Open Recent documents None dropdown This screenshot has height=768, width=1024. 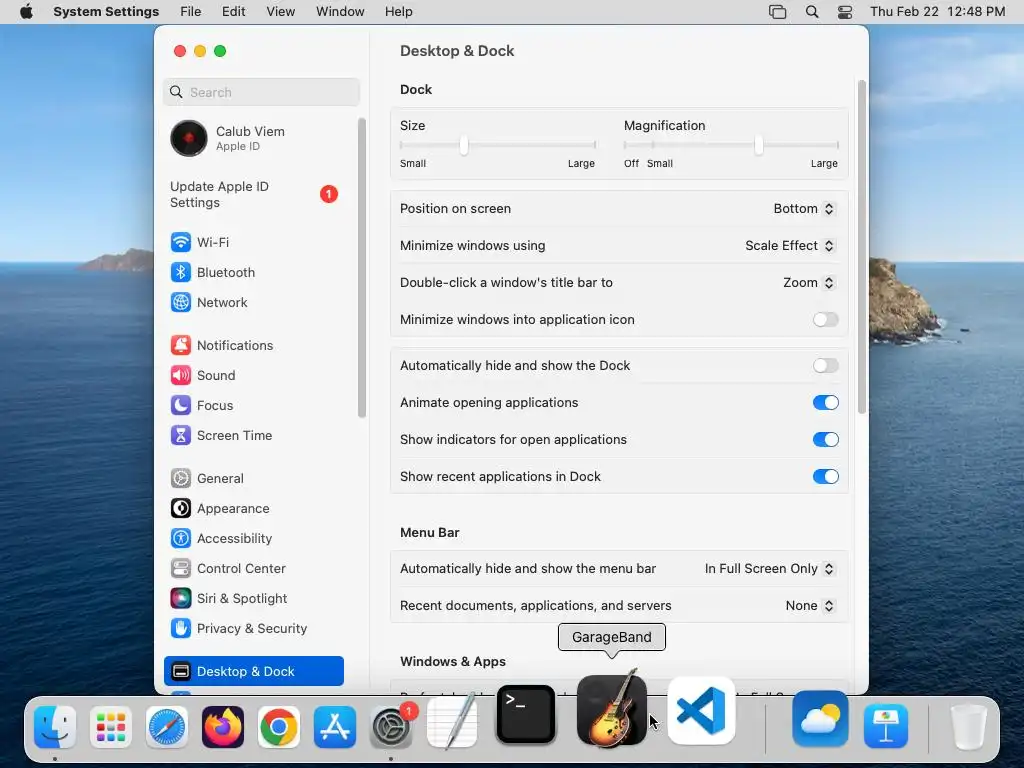coord(810,605)
